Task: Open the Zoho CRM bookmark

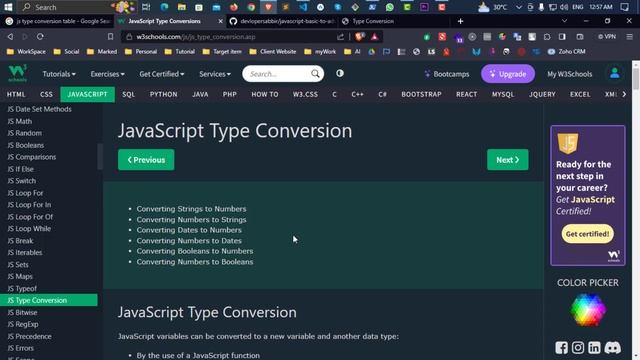Action: pos(567,52)
